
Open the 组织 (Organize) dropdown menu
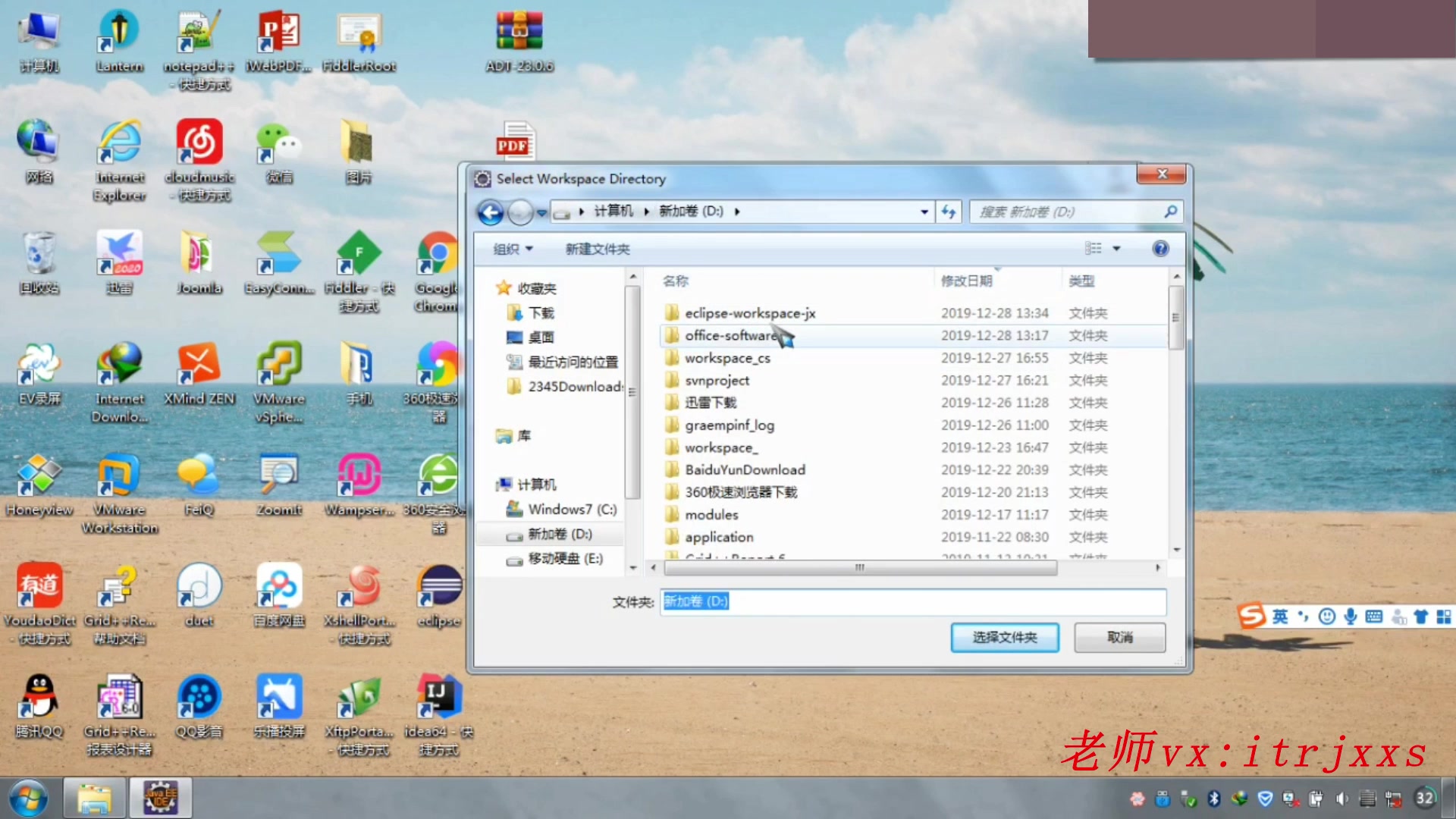[x=511, y=248]
